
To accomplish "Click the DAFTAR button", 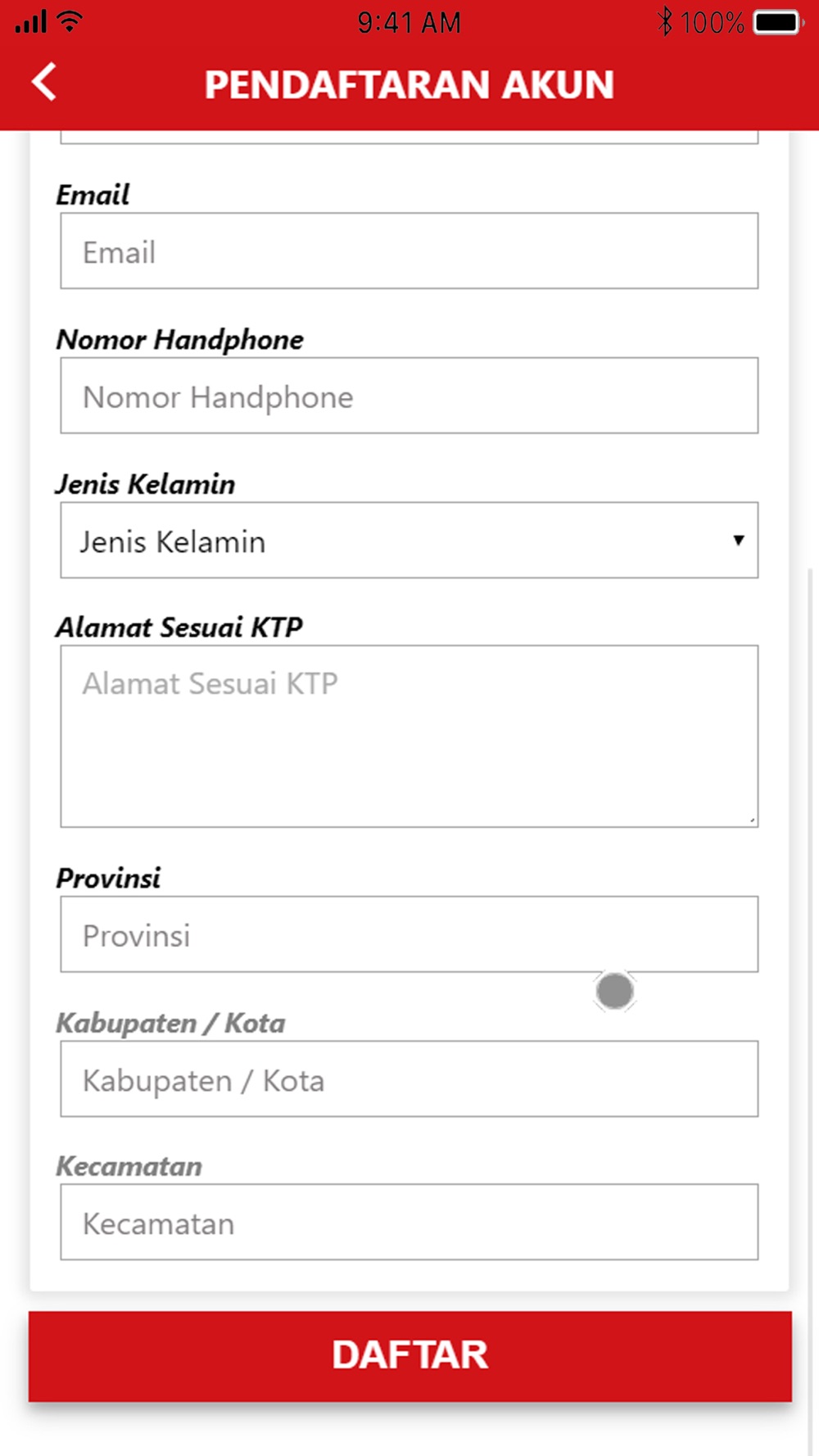I will pyautogui.click(x=409, y=1355).
